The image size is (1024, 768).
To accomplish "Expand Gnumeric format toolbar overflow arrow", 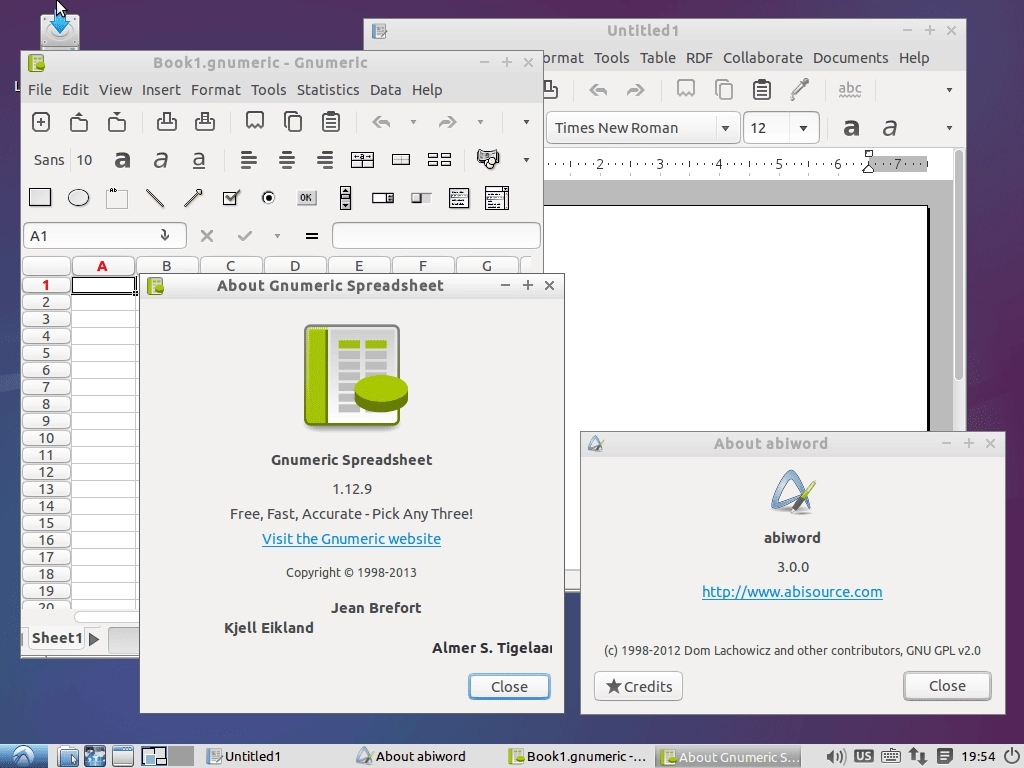I will tap(526, 160).
